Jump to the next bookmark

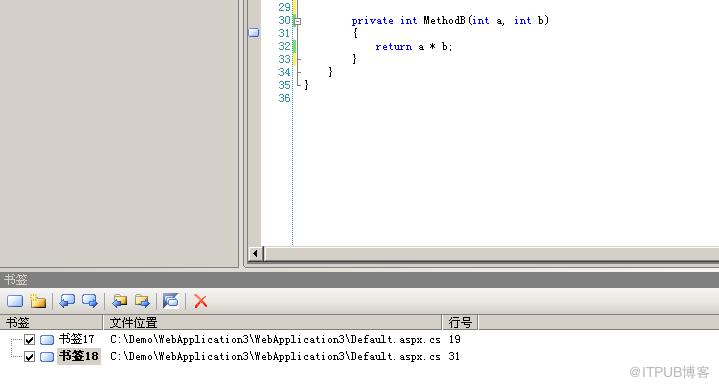pos(89,301)
